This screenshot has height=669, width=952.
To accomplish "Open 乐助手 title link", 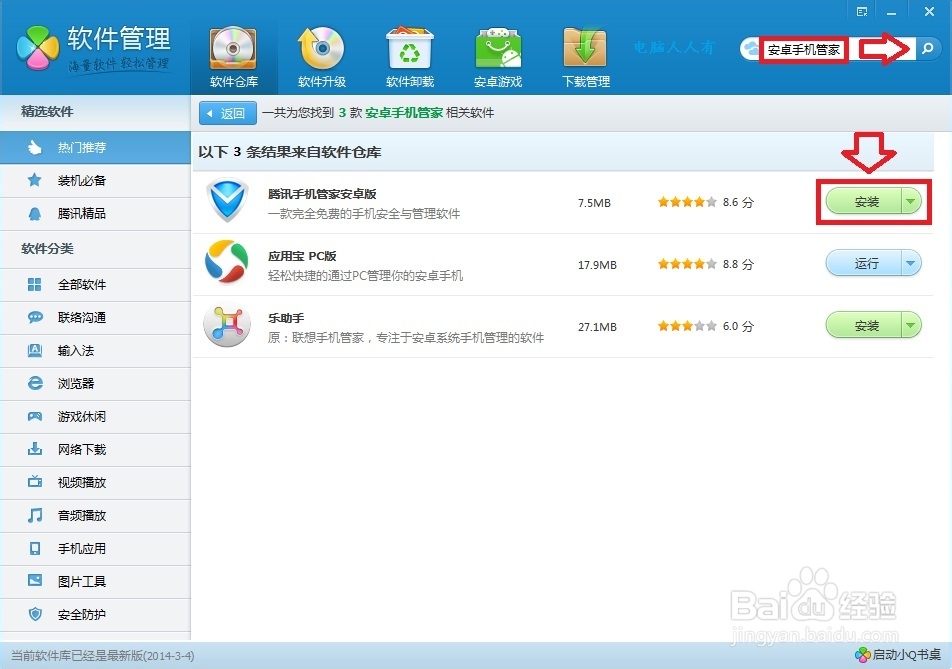I will [286, 318].
